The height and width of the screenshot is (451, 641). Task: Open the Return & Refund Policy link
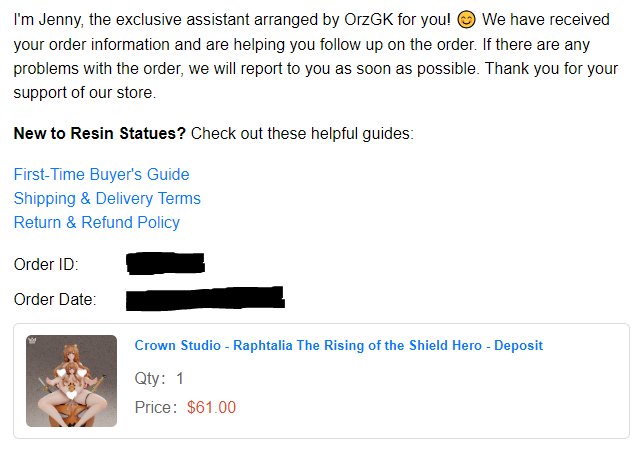tap(97, 222)
